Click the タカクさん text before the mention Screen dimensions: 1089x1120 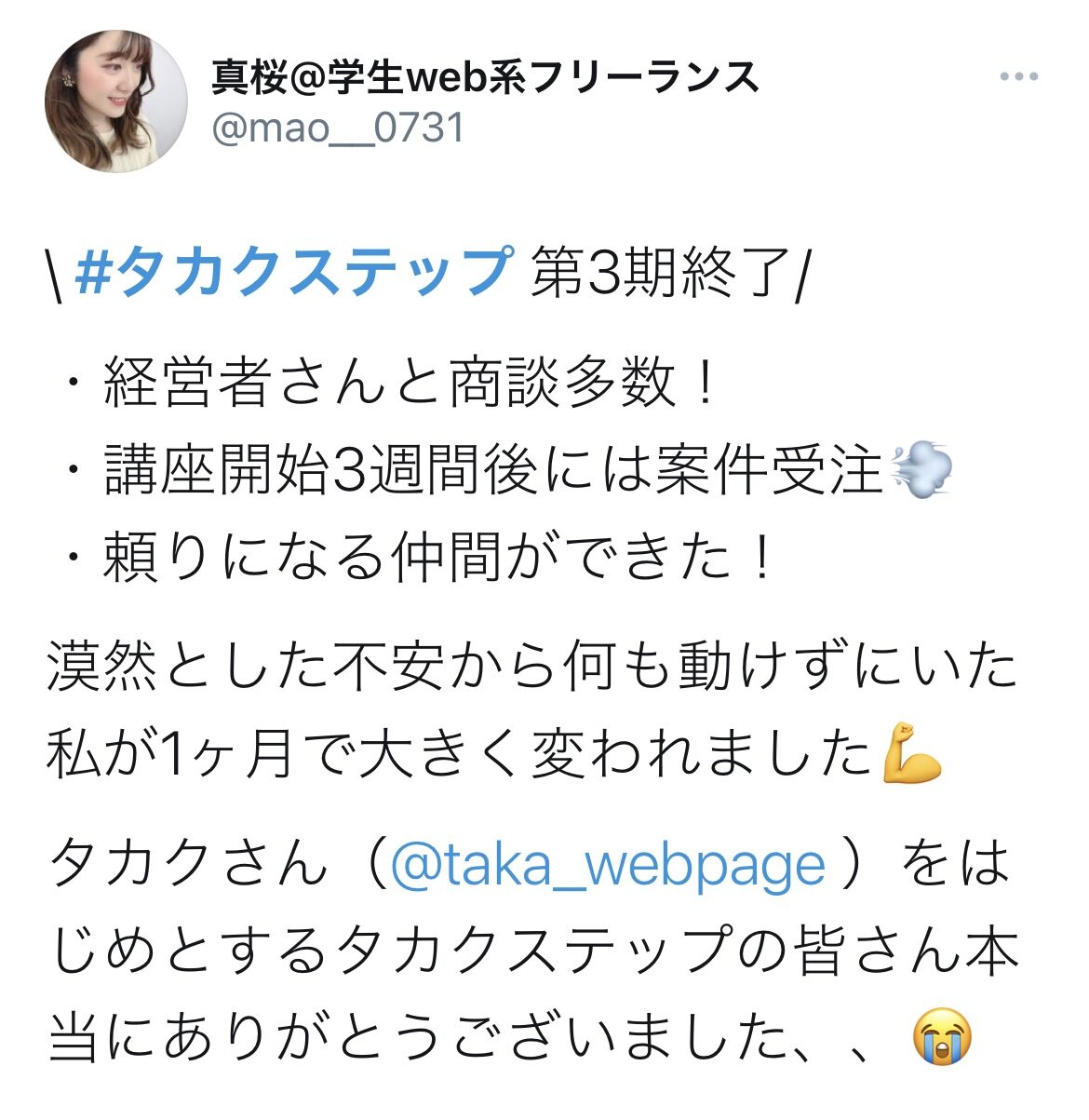pyautogui.click(x=189, y=865)
